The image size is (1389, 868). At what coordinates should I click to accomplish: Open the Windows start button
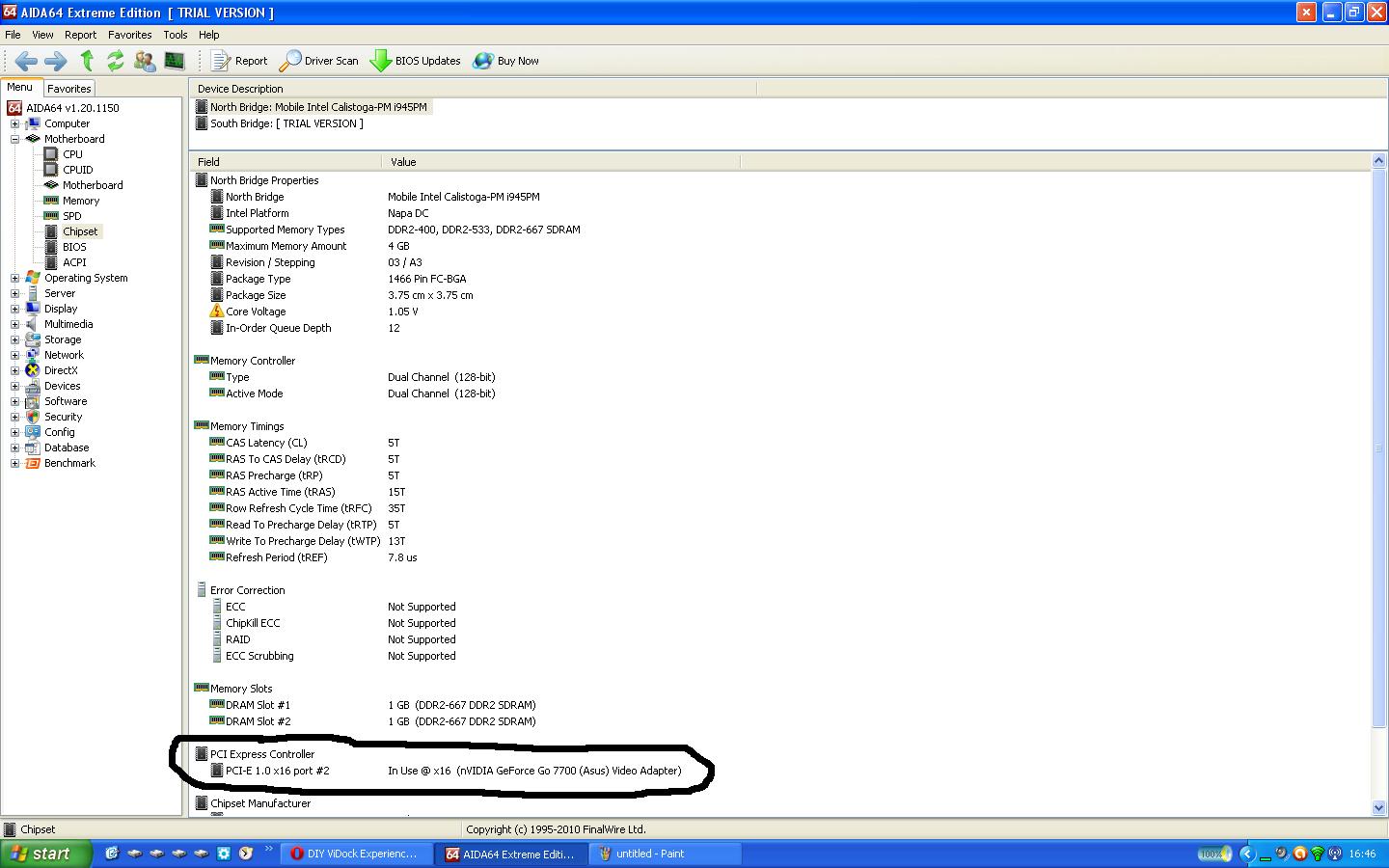pos(46,854)
